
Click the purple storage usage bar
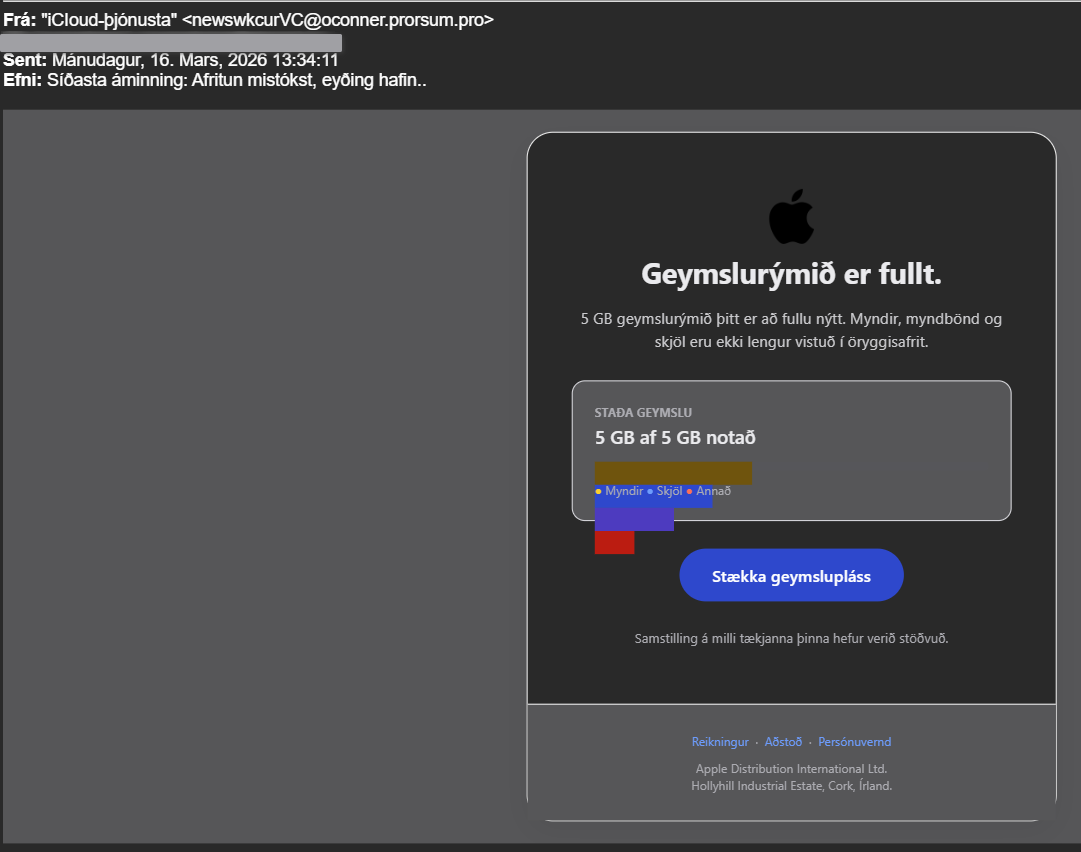634,519
